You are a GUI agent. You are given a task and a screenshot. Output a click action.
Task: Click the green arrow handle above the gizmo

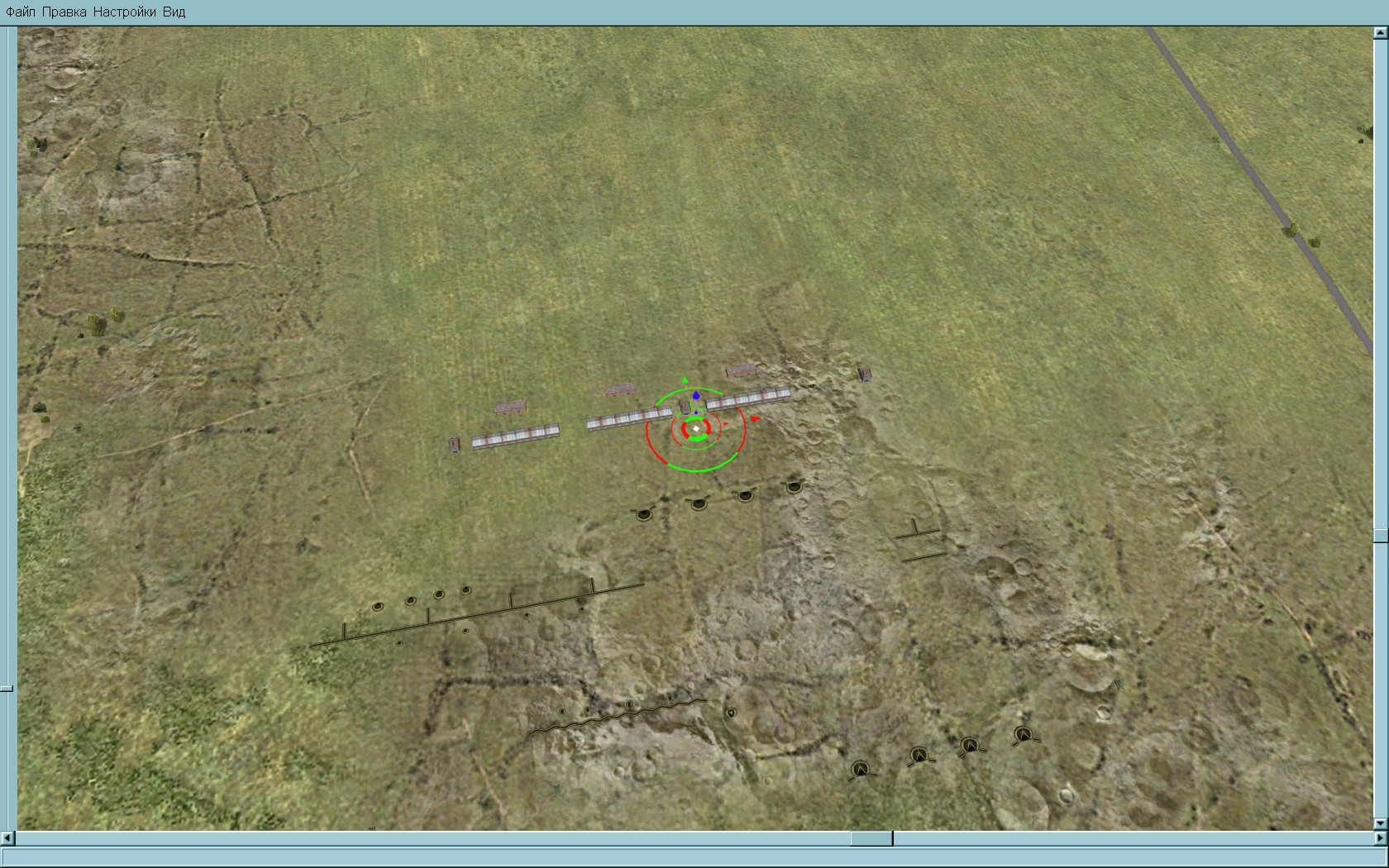coord(685,380)
